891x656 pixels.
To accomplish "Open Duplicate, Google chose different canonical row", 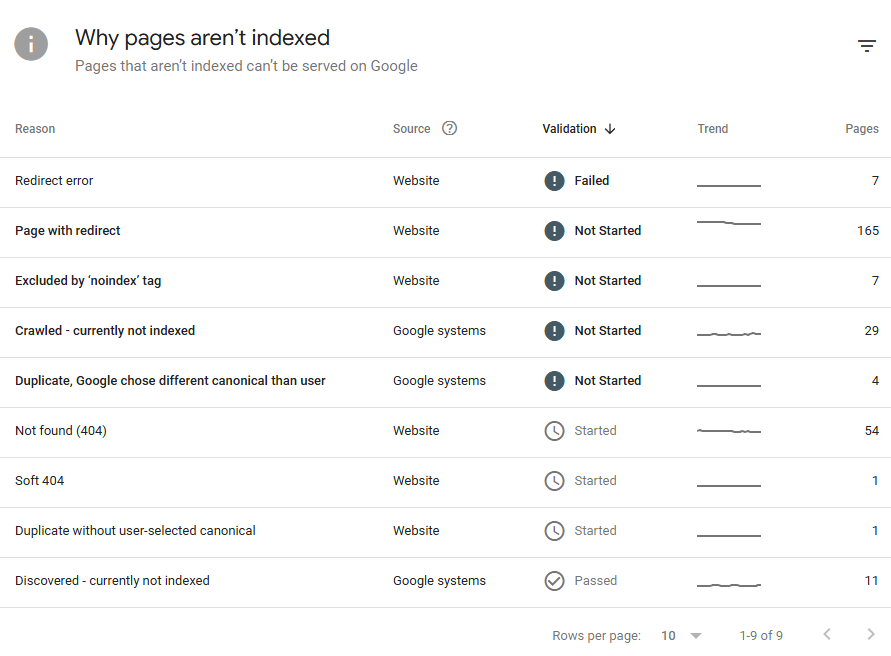I will pos(170,381).
